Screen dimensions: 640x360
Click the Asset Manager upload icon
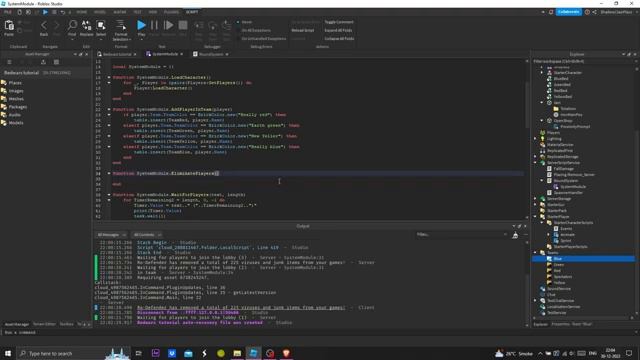click(43, 62)
